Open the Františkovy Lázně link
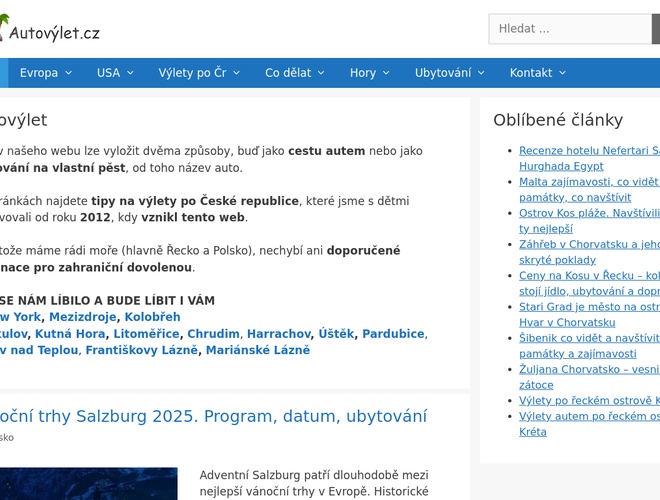 point(141,351)
